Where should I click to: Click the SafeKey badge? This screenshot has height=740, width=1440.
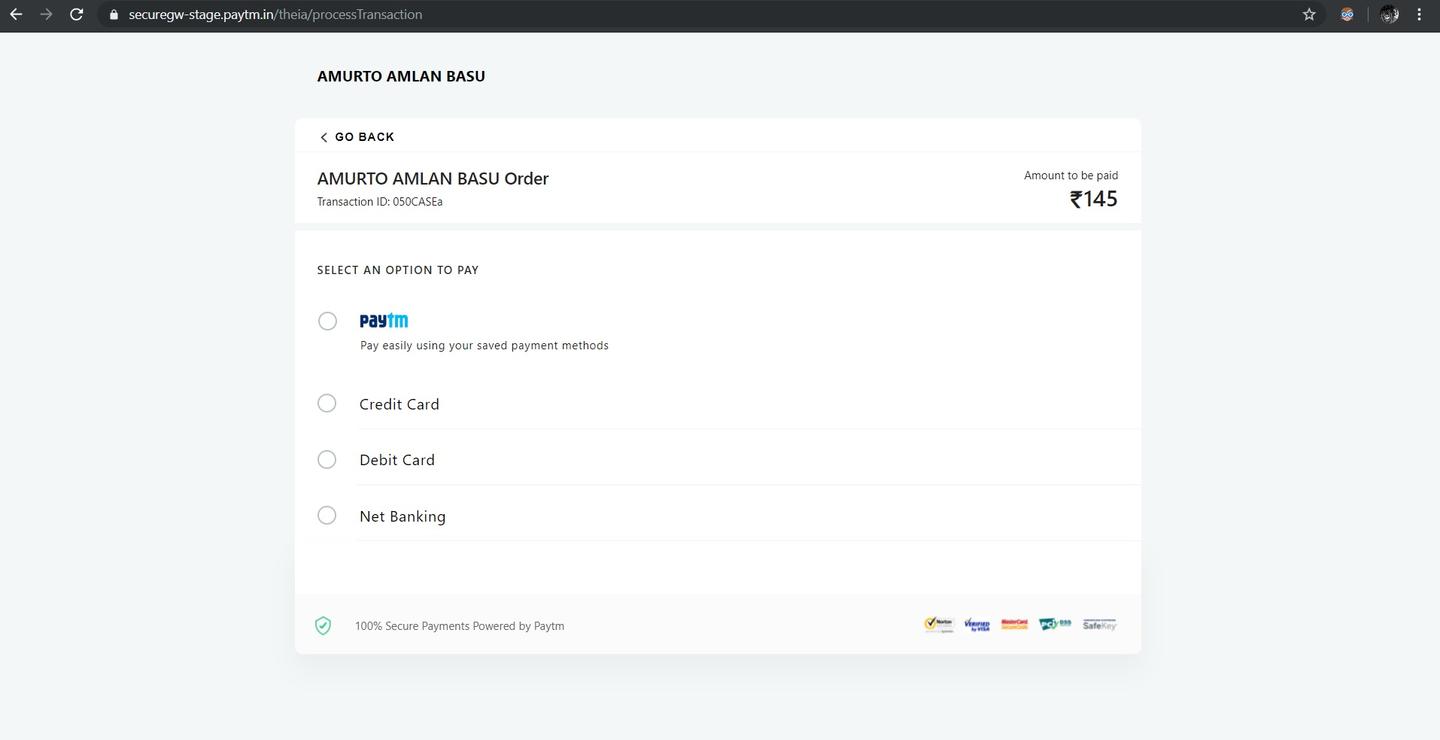click(x=1099, y=625)
